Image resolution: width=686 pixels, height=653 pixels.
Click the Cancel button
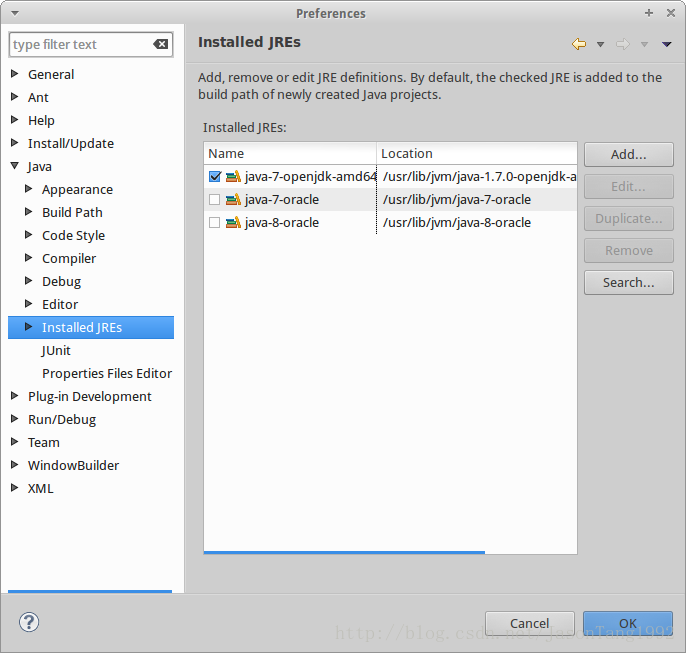click(530, 623)
